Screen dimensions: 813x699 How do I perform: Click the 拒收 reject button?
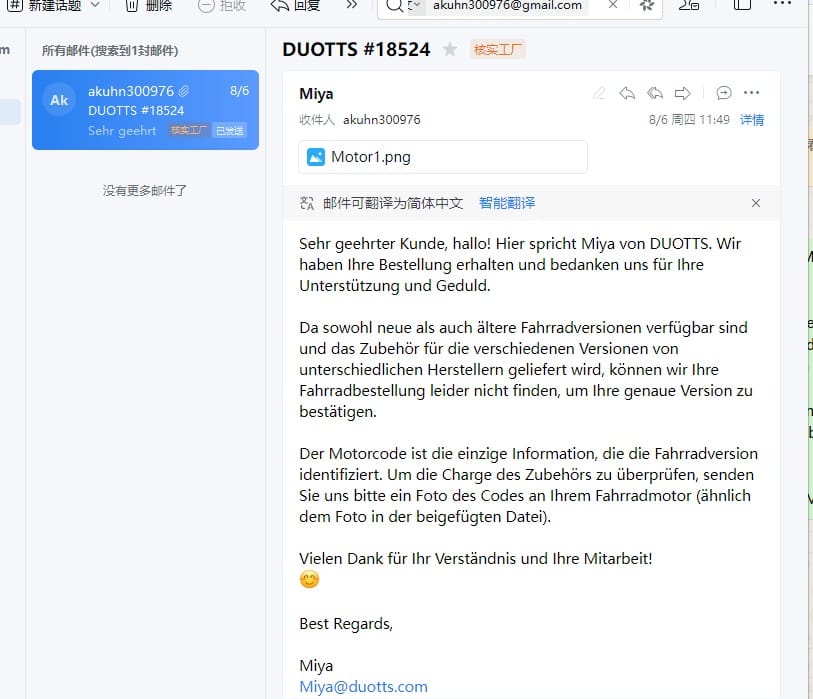click(222, 6)
